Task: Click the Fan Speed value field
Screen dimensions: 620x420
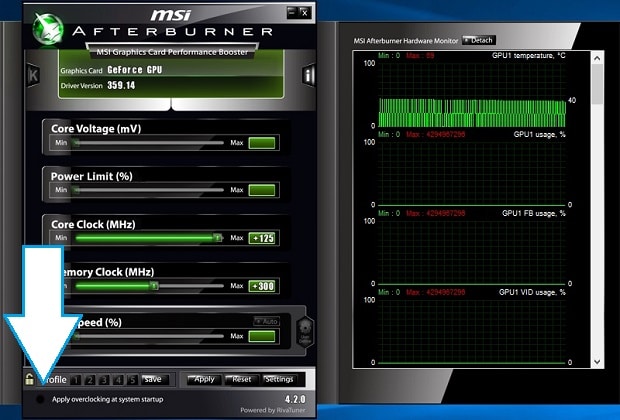Action: click(262, 337)
